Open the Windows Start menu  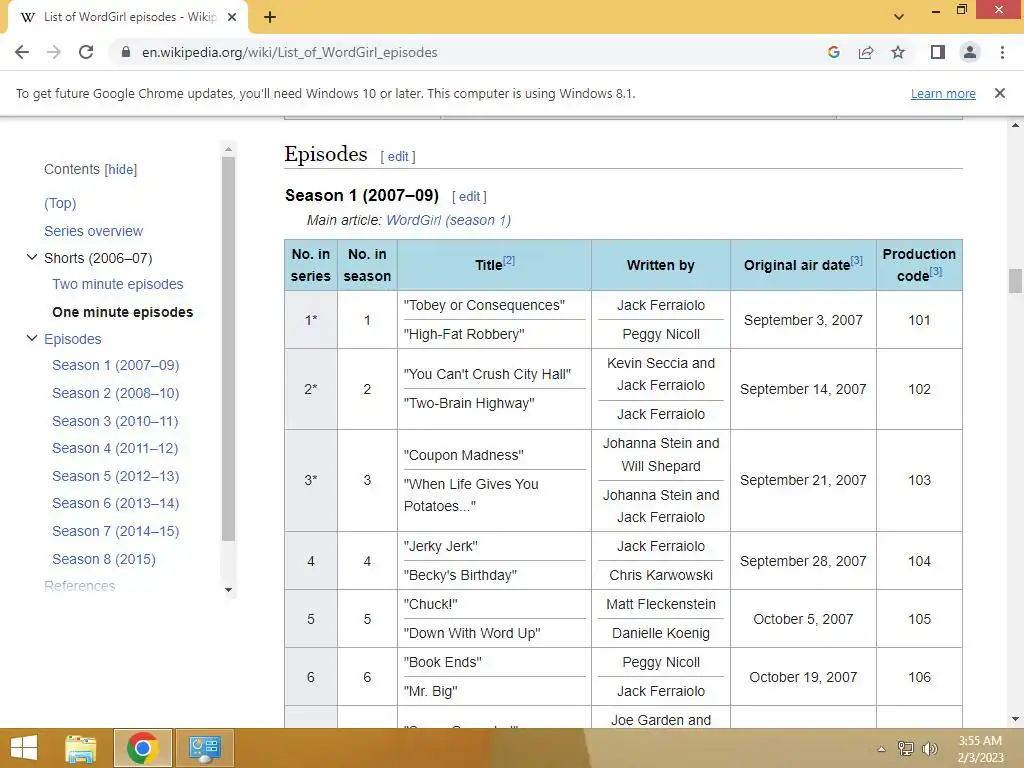click(x=24, y=748)
